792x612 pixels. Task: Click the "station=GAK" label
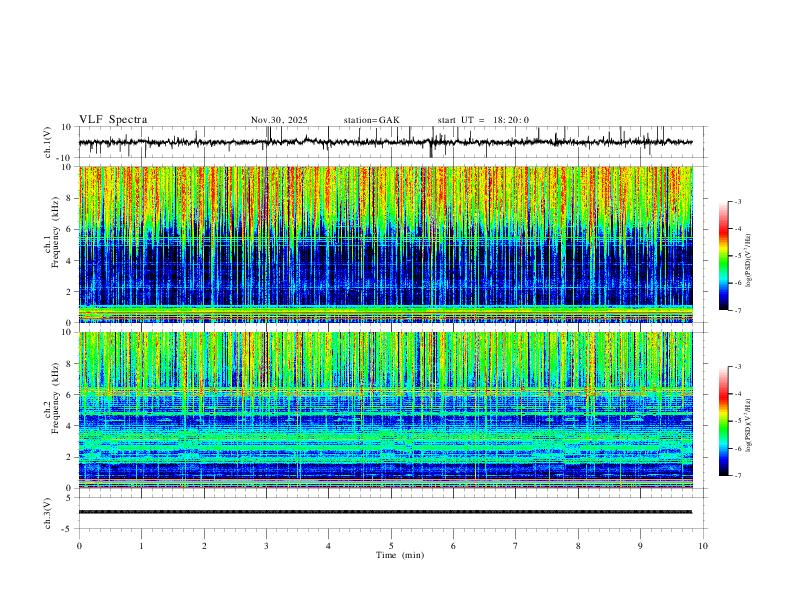click(x=371, y=120)
